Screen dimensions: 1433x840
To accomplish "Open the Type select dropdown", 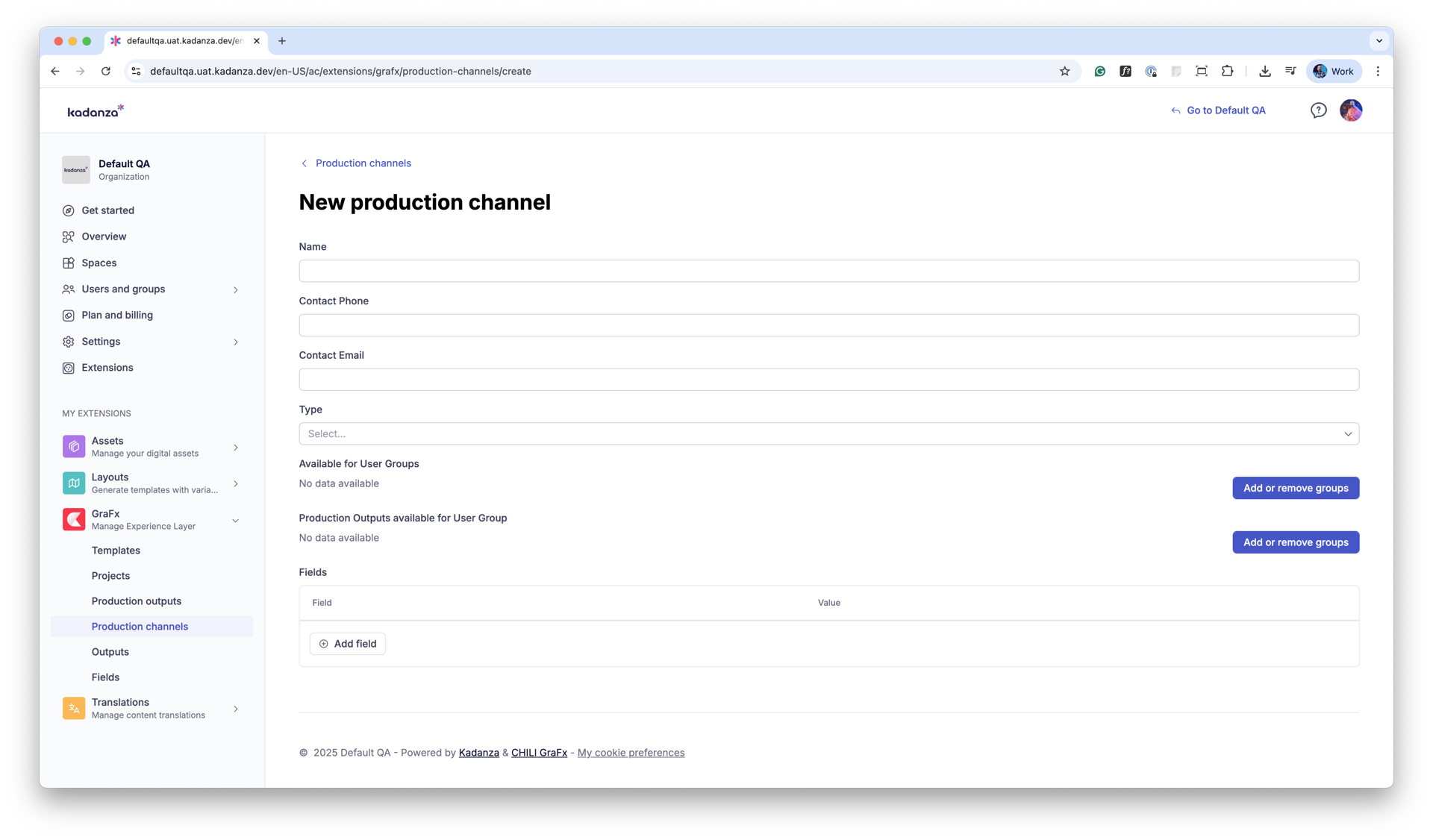I will [x=828, y=433].
